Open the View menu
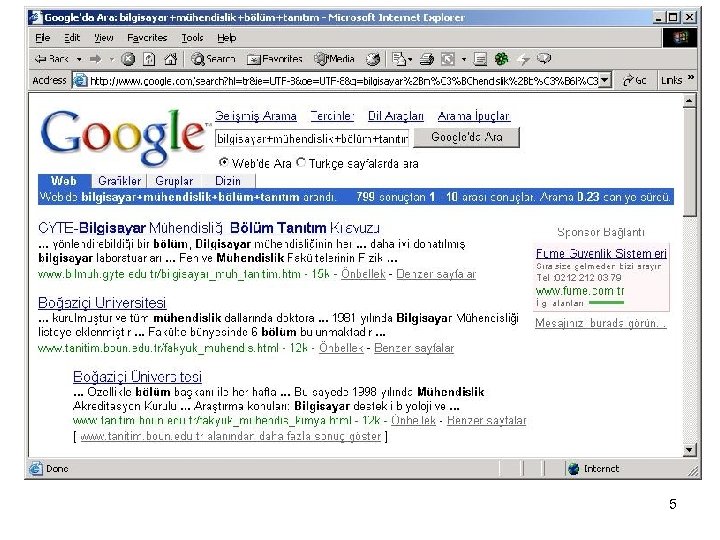This screenshot has width=720, height=540. 104,38
